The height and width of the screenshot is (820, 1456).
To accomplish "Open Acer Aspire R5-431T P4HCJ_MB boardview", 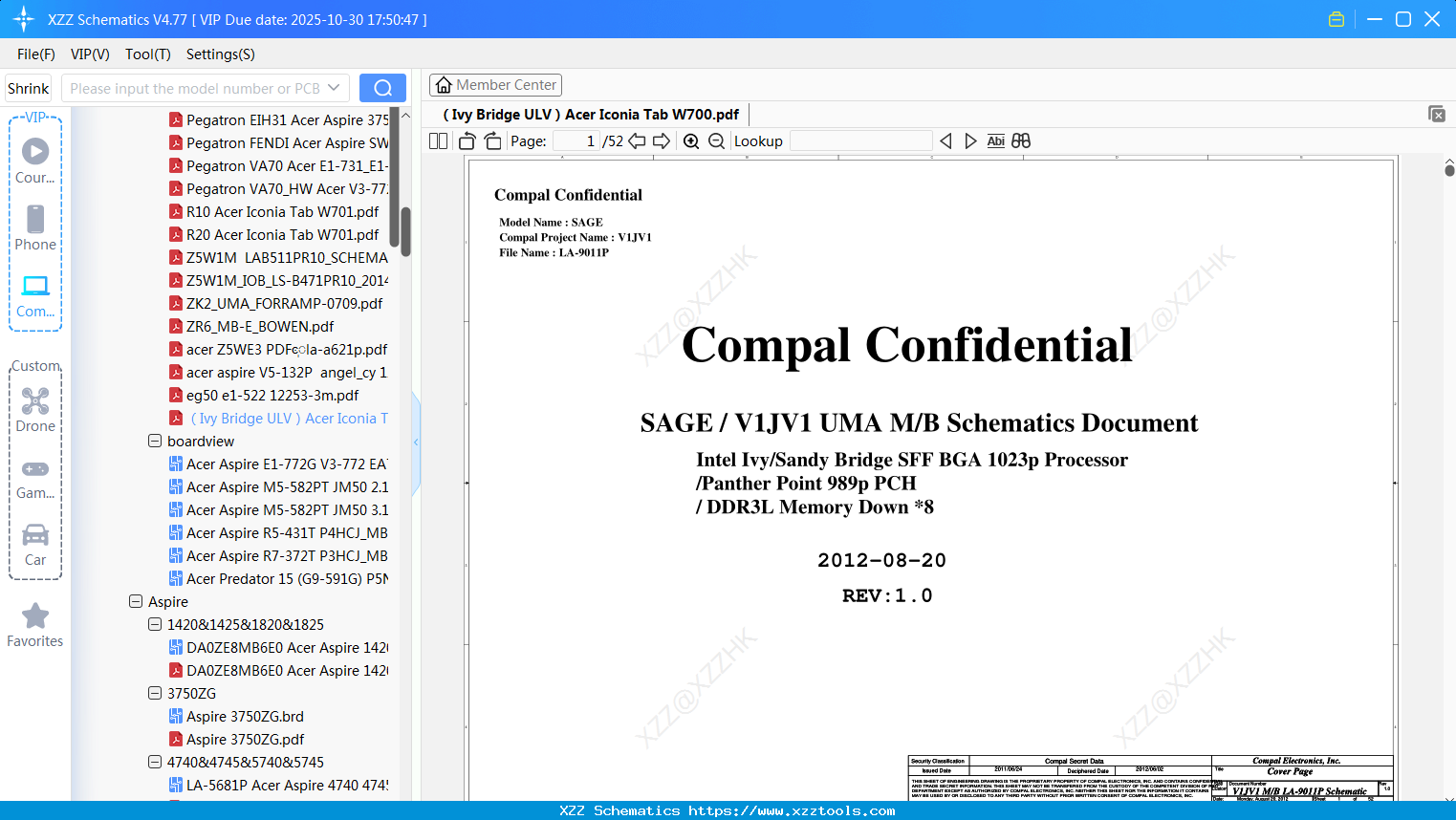I will [279, 533].
